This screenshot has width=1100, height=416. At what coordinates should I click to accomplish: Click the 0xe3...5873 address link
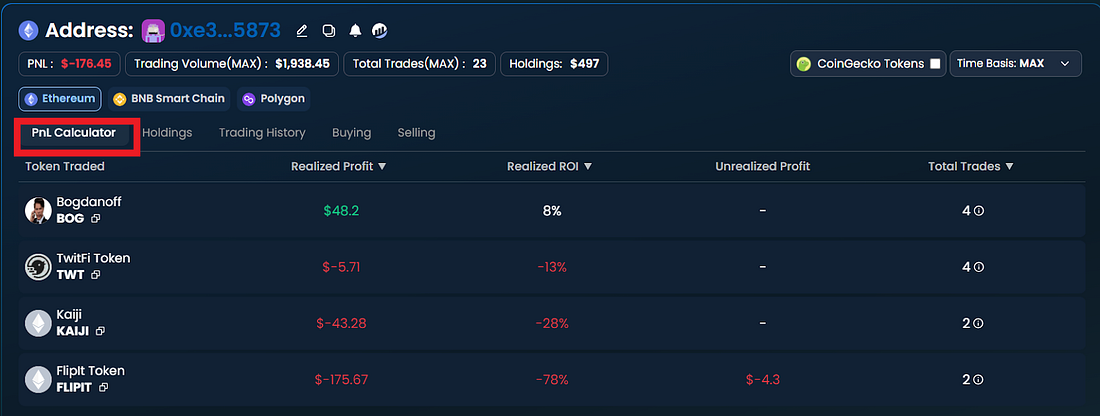click(x=225, y=30)
